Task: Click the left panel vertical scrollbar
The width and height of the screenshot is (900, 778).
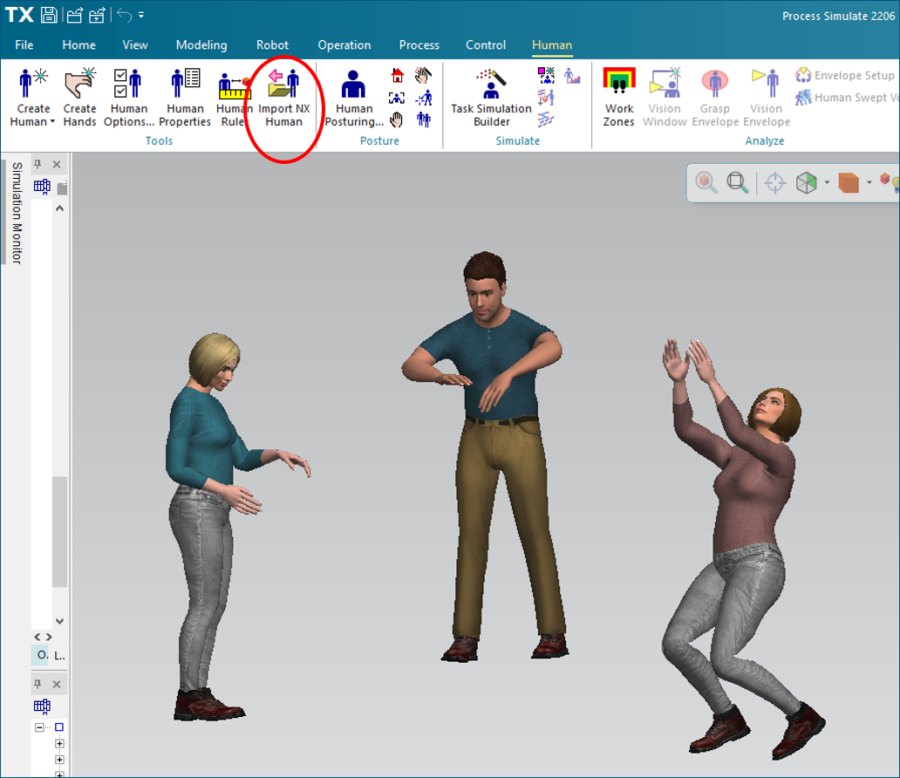Action: coord(59,530)
